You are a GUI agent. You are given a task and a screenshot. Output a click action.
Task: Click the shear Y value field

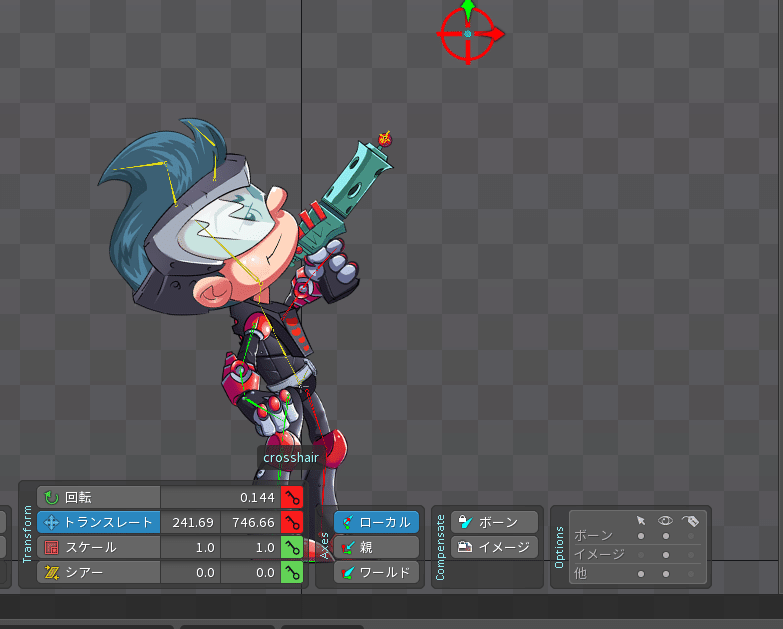point(251,572)
